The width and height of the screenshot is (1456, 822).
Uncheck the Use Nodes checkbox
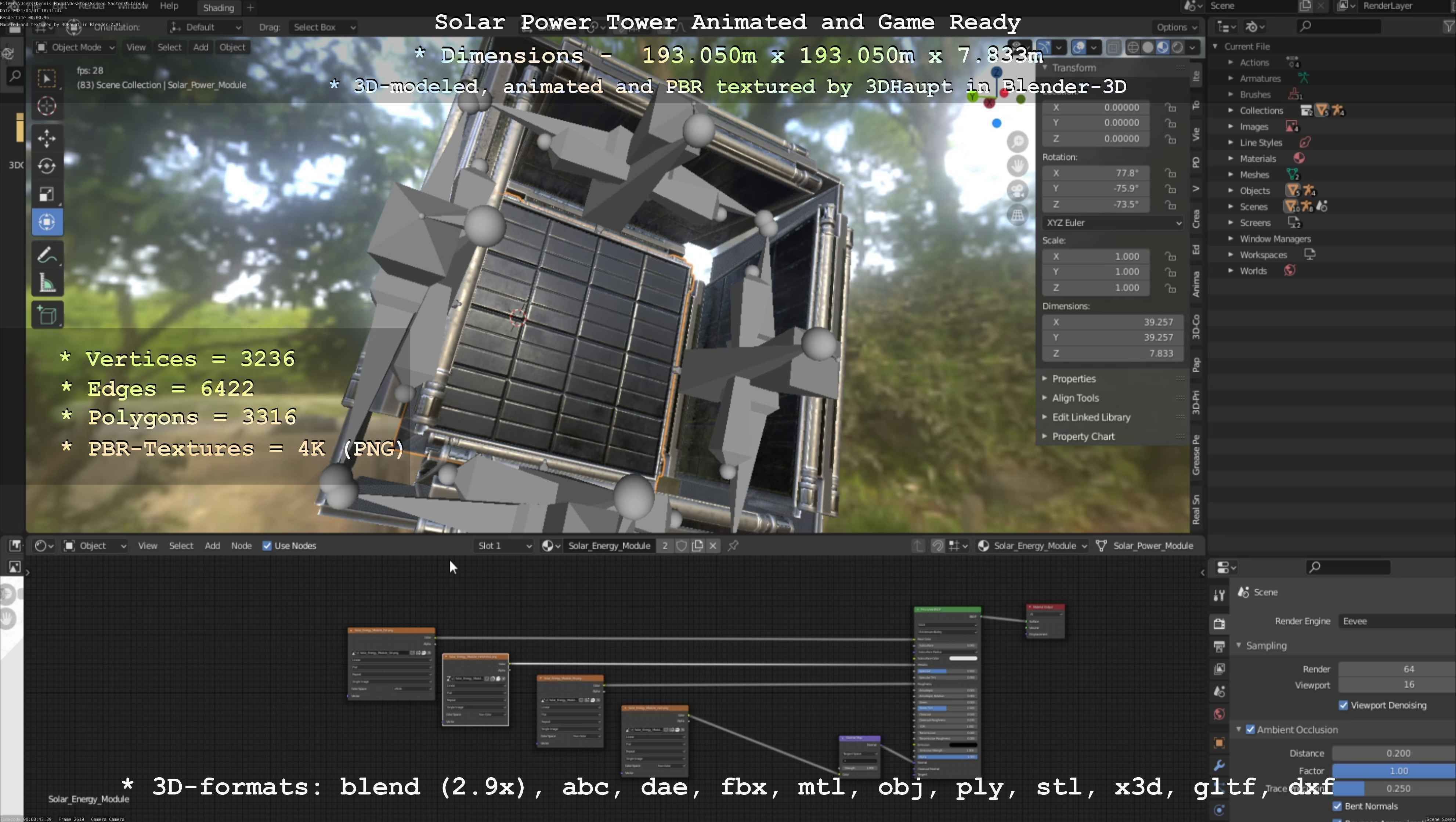(x=267, y=546)
